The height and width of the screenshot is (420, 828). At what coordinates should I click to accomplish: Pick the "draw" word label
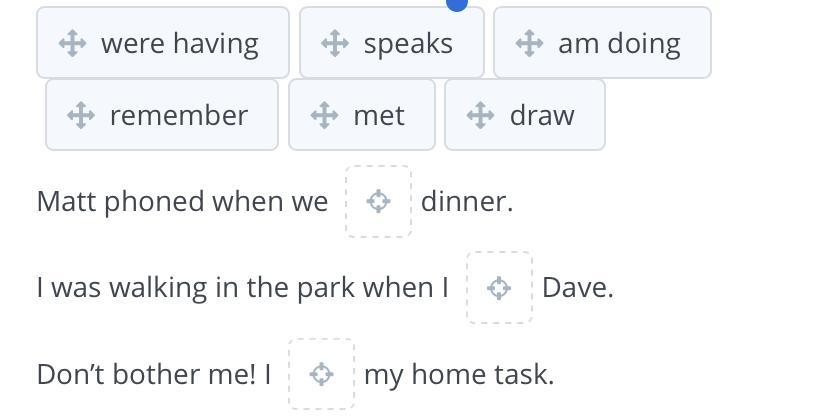pyautogui.click(x=542, y=115)
